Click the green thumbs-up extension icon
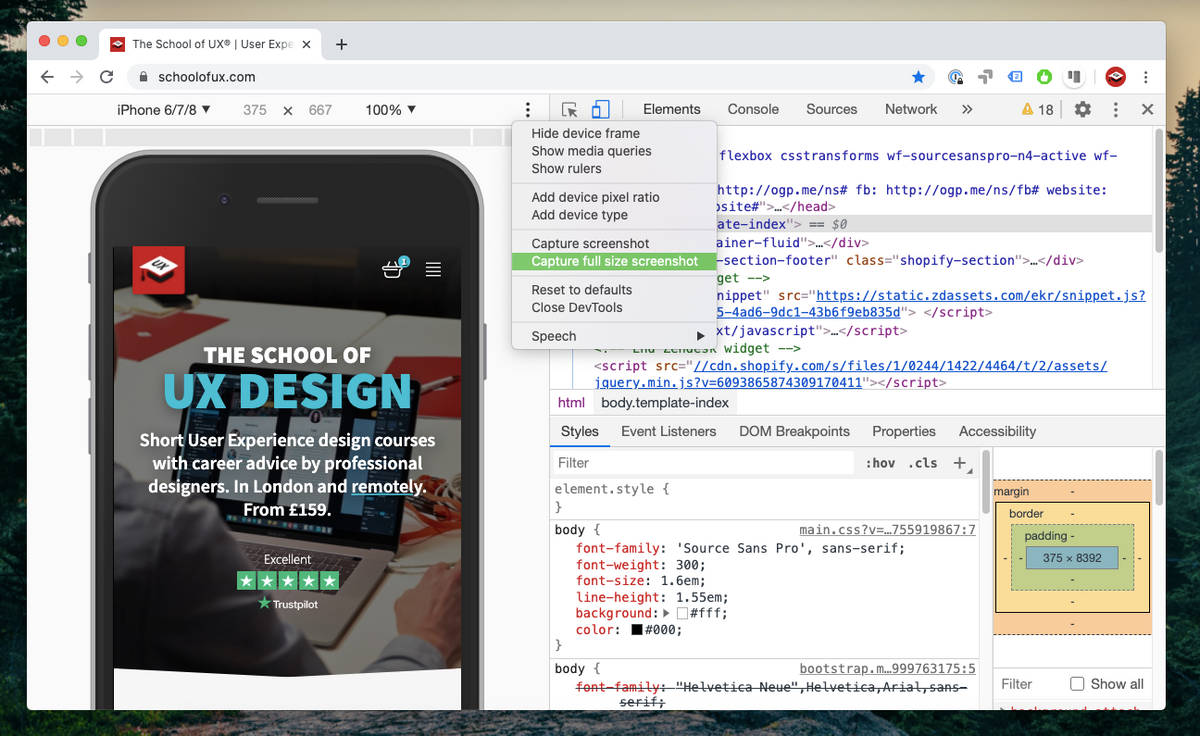This screenshot has width=1200, height=736. pyautogui.click(x=1045, y=77)
